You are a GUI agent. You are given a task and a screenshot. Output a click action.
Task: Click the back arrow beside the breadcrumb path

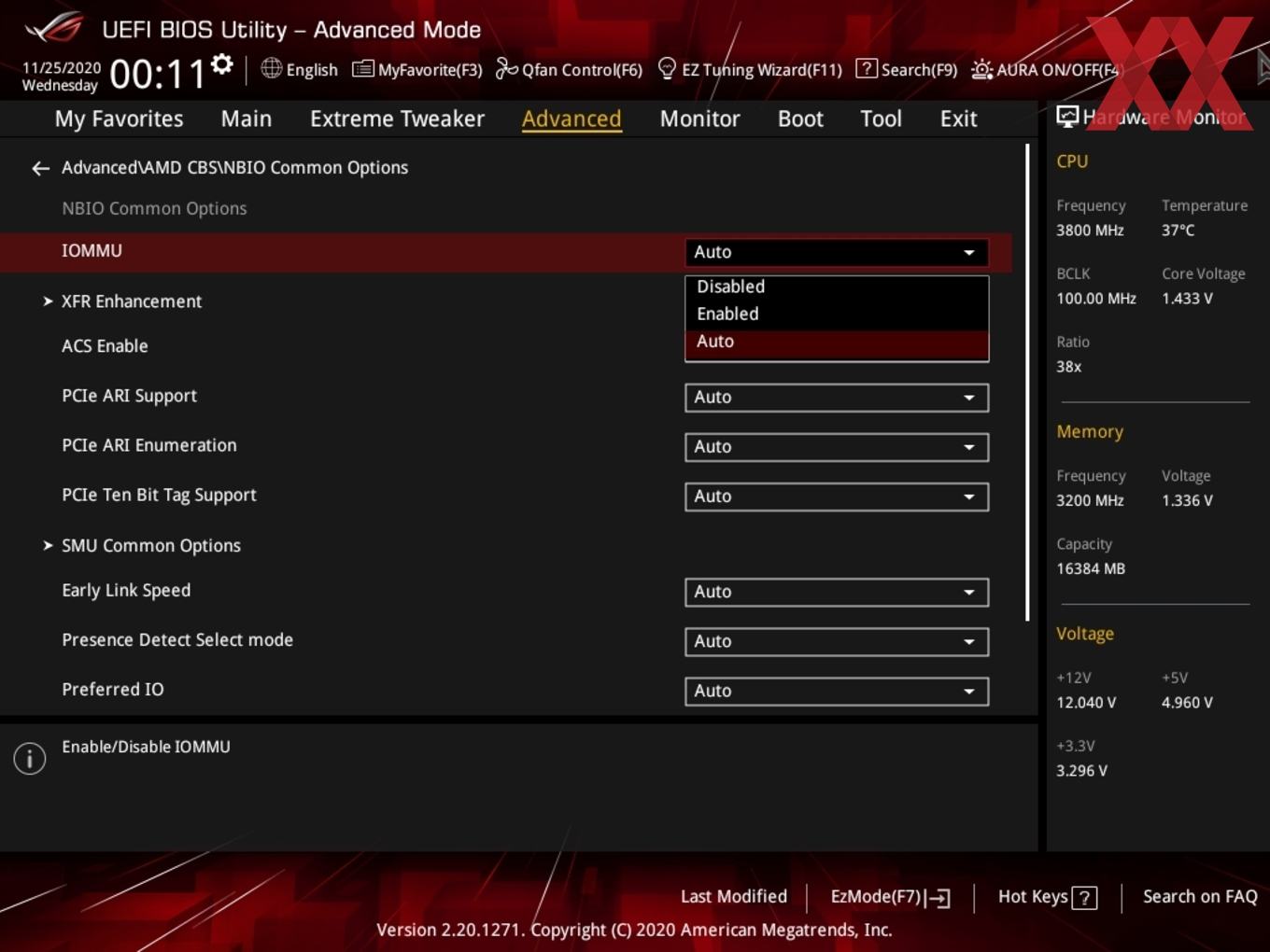40,168
